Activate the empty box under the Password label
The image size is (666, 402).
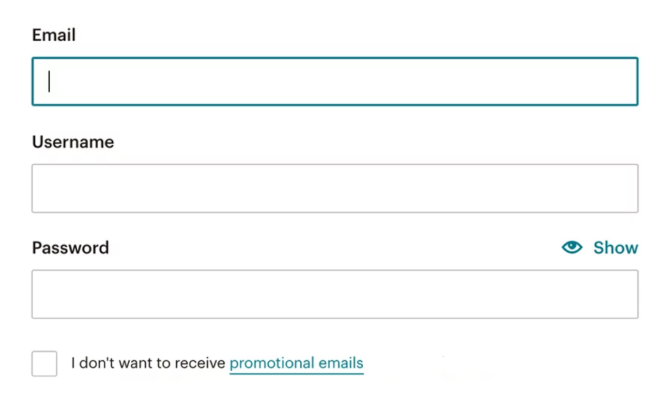pyautogui.click(x=335, y=294)
